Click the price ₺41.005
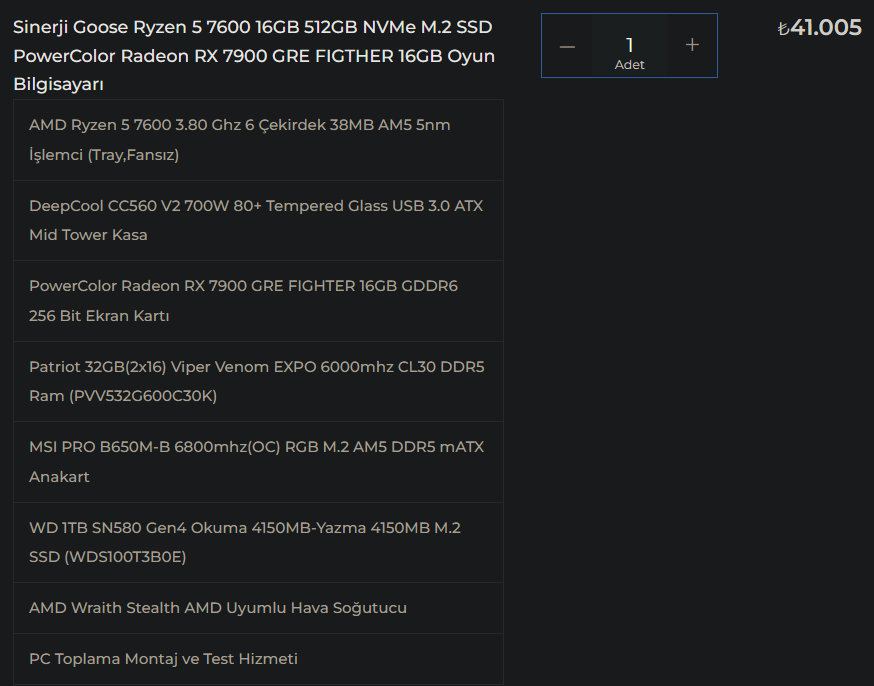The width and height of the screenshot is (874, 686). [819, 27]
